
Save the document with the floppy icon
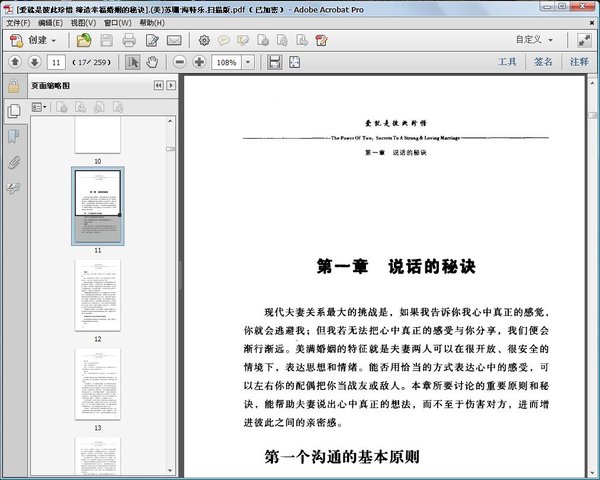pos(106,40)
